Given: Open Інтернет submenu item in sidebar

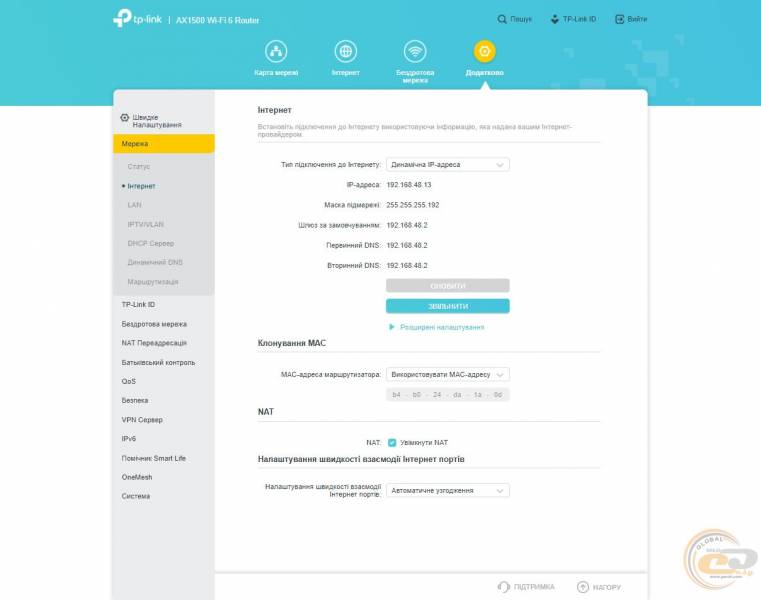Looking at the screenshot, I should coord(141,186).
